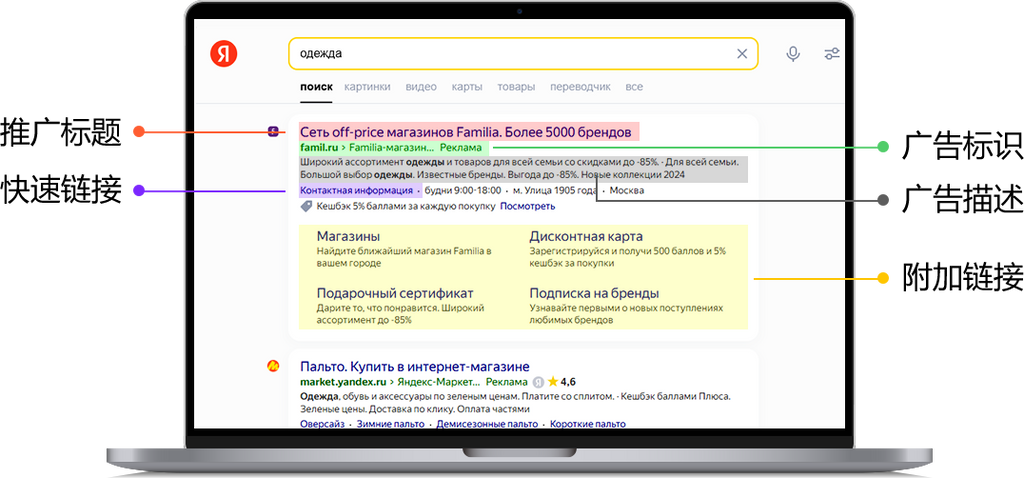Open the "переводчик" tab

pyautogui.click(x=580, y=87)
